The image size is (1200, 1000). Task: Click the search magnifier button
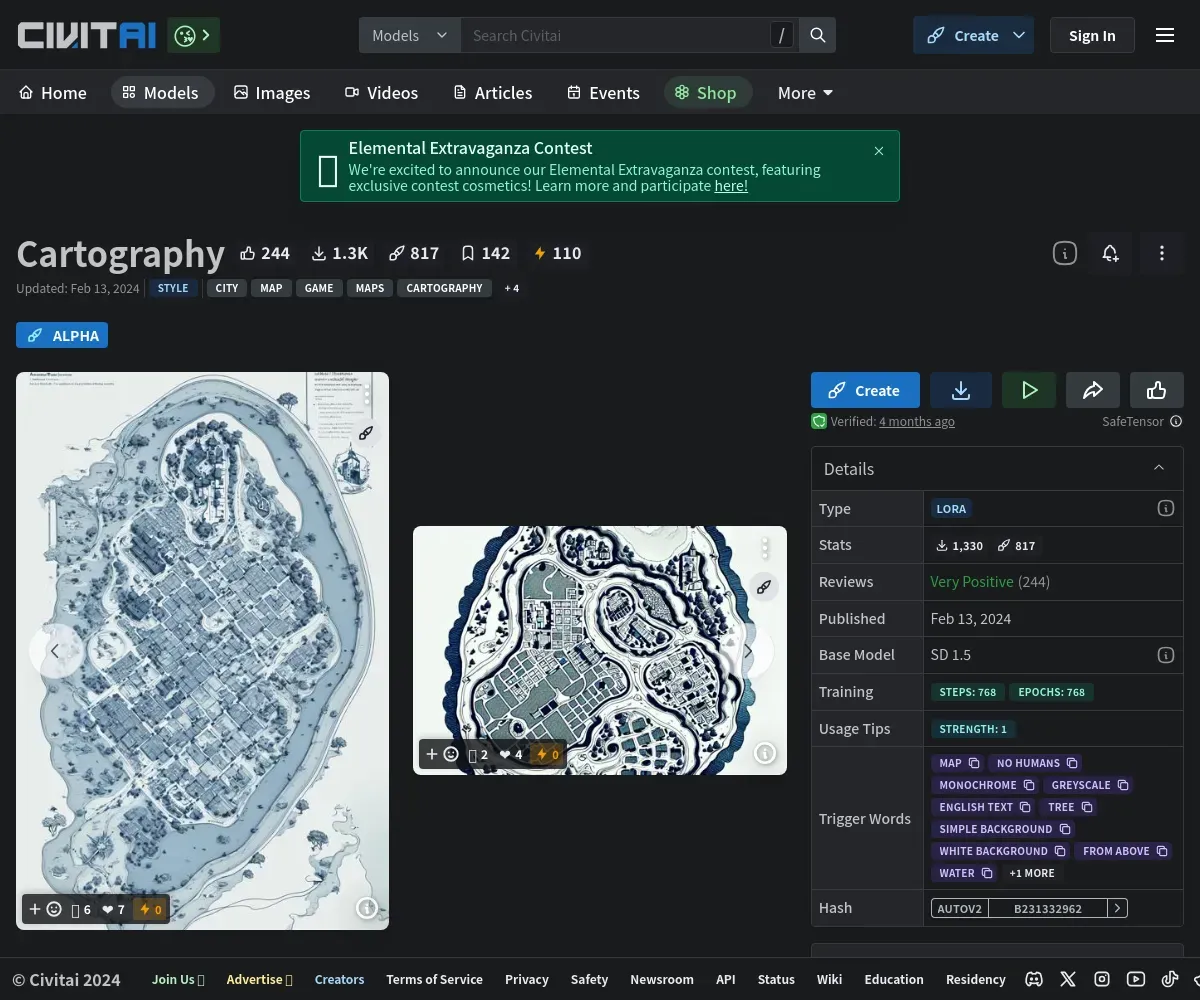(817, 35)
